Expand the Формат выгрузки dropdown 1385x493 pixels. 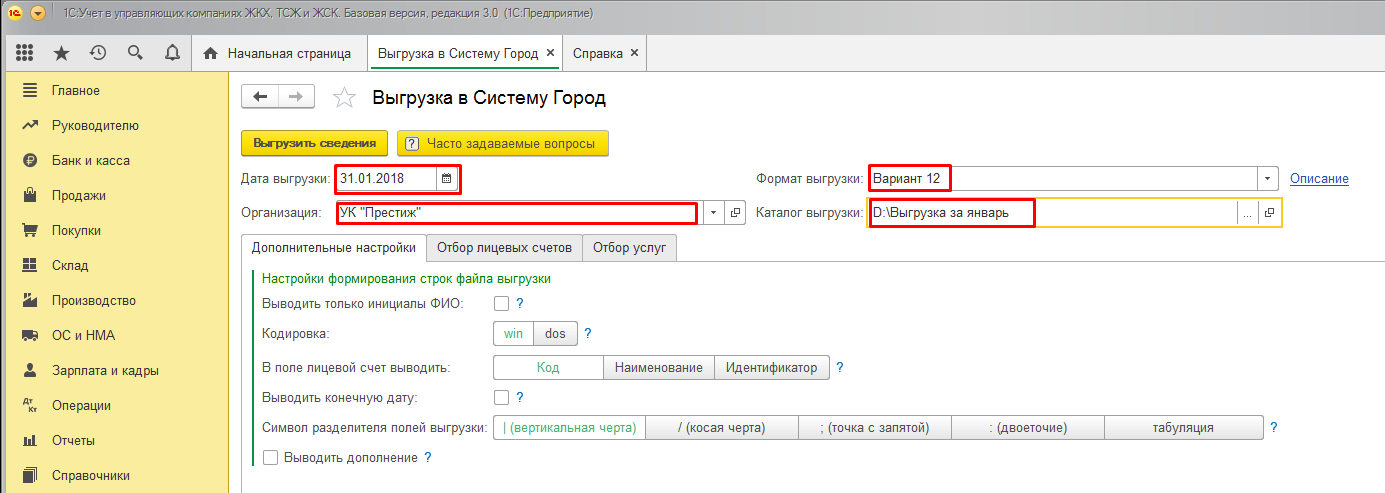[x=1269, y=179]
